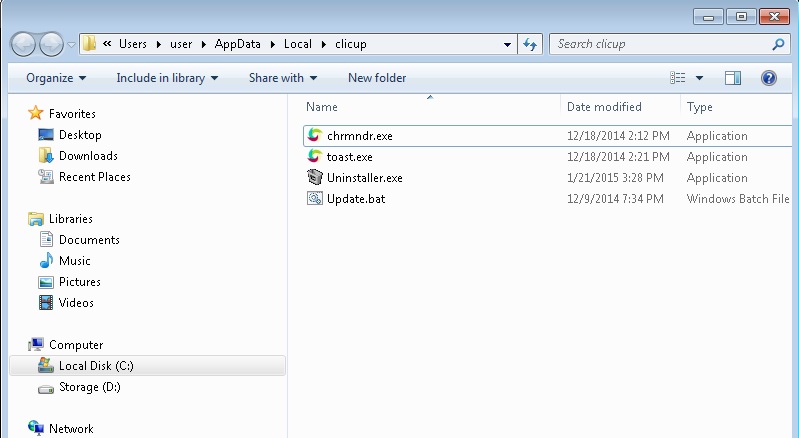Select the Pictures library label
The height and width of the screenshot is (438, 799).
pos(79,282)
